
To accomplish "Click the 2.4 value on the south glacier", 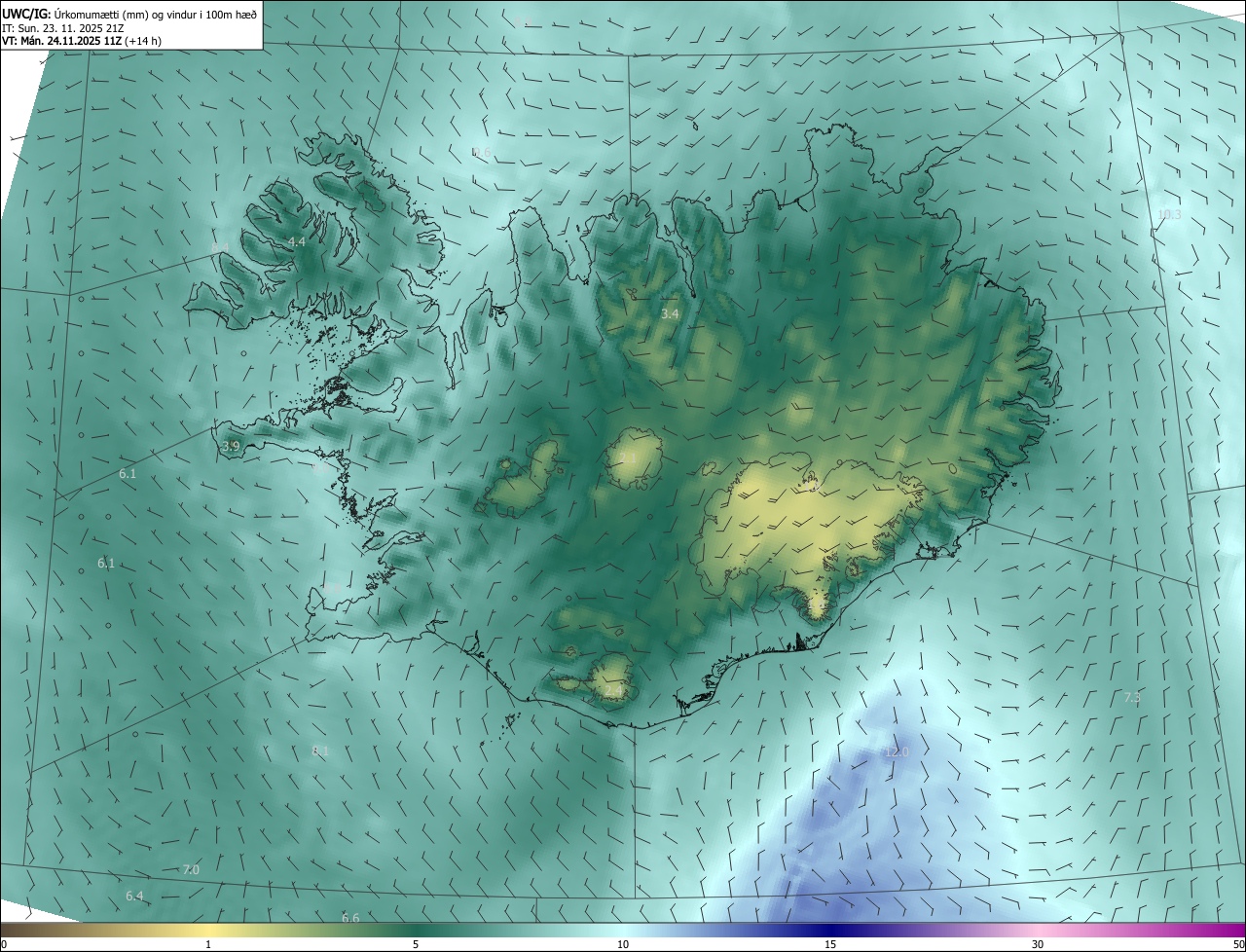I will point(613,692).
